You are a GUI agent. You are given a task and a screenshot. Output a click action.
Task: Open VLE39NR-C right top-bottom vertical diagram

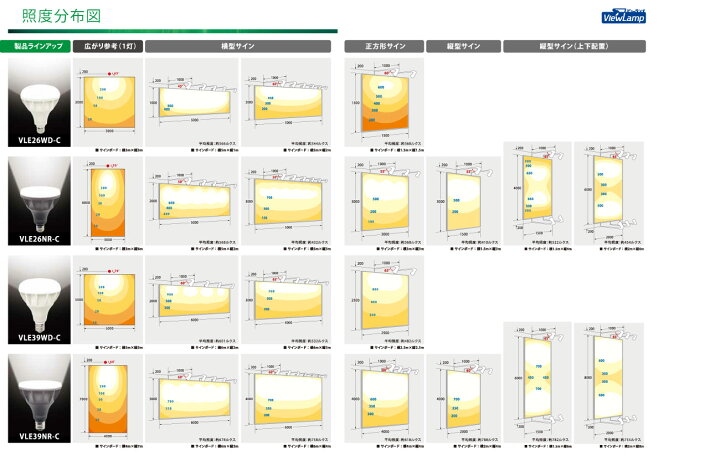point(609,383)
